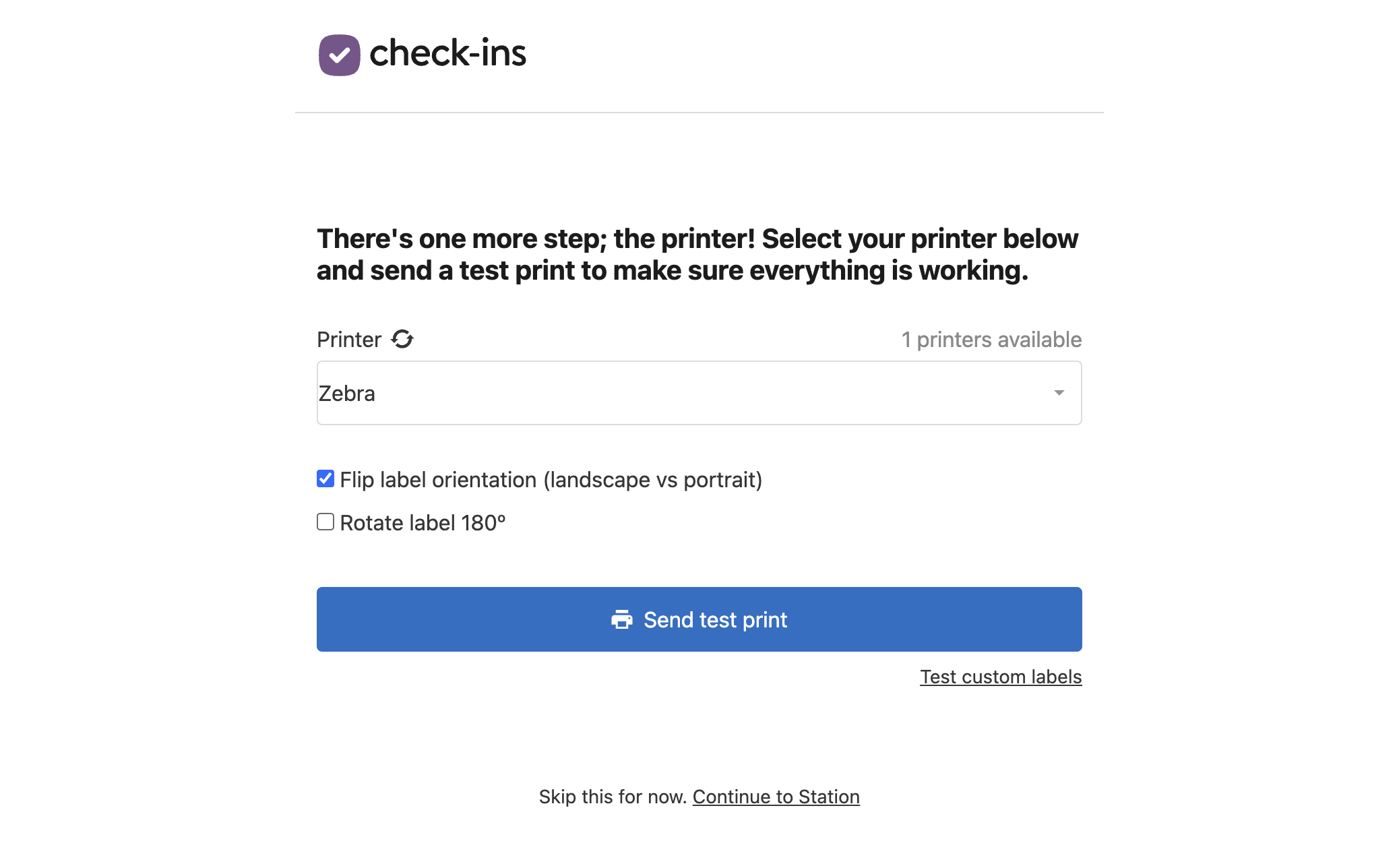This screenshot has width=1399, height=868.
Task: Click the 1 printers available status text
Action: 991,340
